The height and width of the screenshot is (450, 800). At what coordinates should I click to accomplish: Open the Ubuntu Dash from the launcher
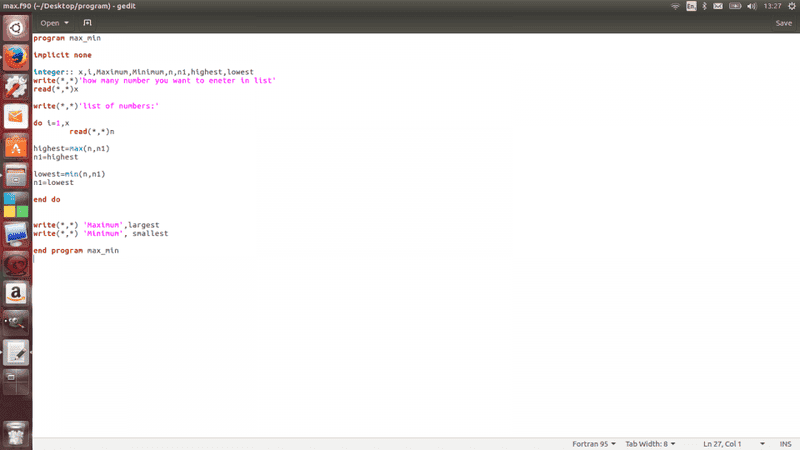(x=16, y=28)
